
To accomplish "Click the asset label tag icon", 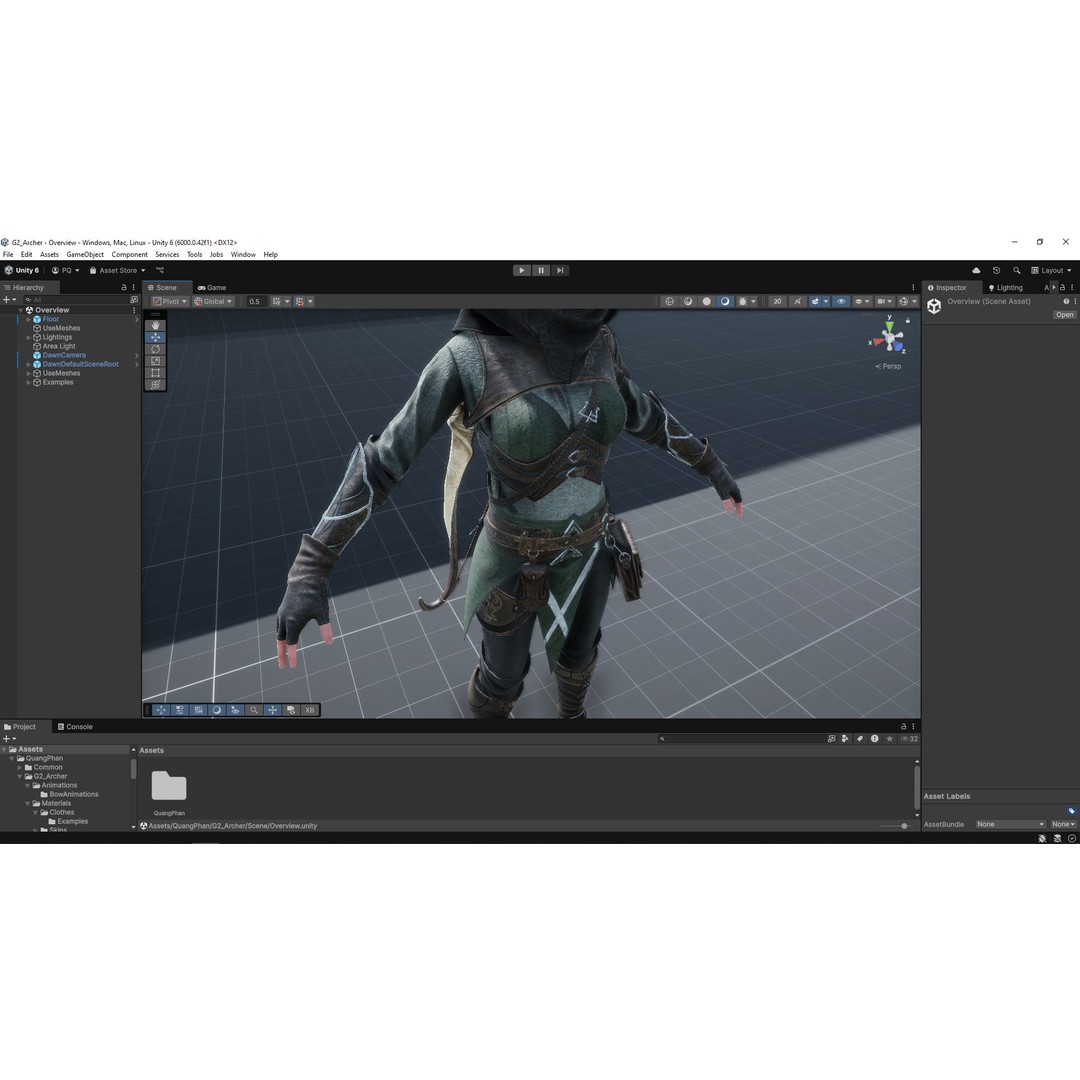I will pos(1071,811).
